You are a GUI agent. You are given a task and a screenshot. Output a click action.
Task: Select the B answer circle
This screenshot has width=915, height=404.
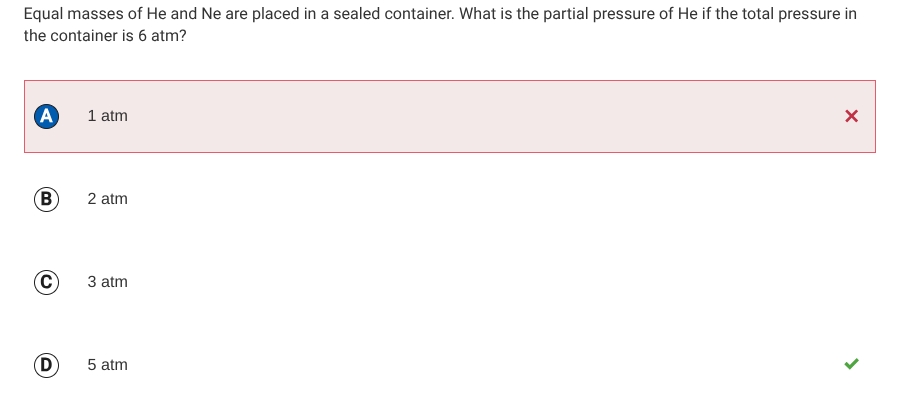[x=46, y=199]
